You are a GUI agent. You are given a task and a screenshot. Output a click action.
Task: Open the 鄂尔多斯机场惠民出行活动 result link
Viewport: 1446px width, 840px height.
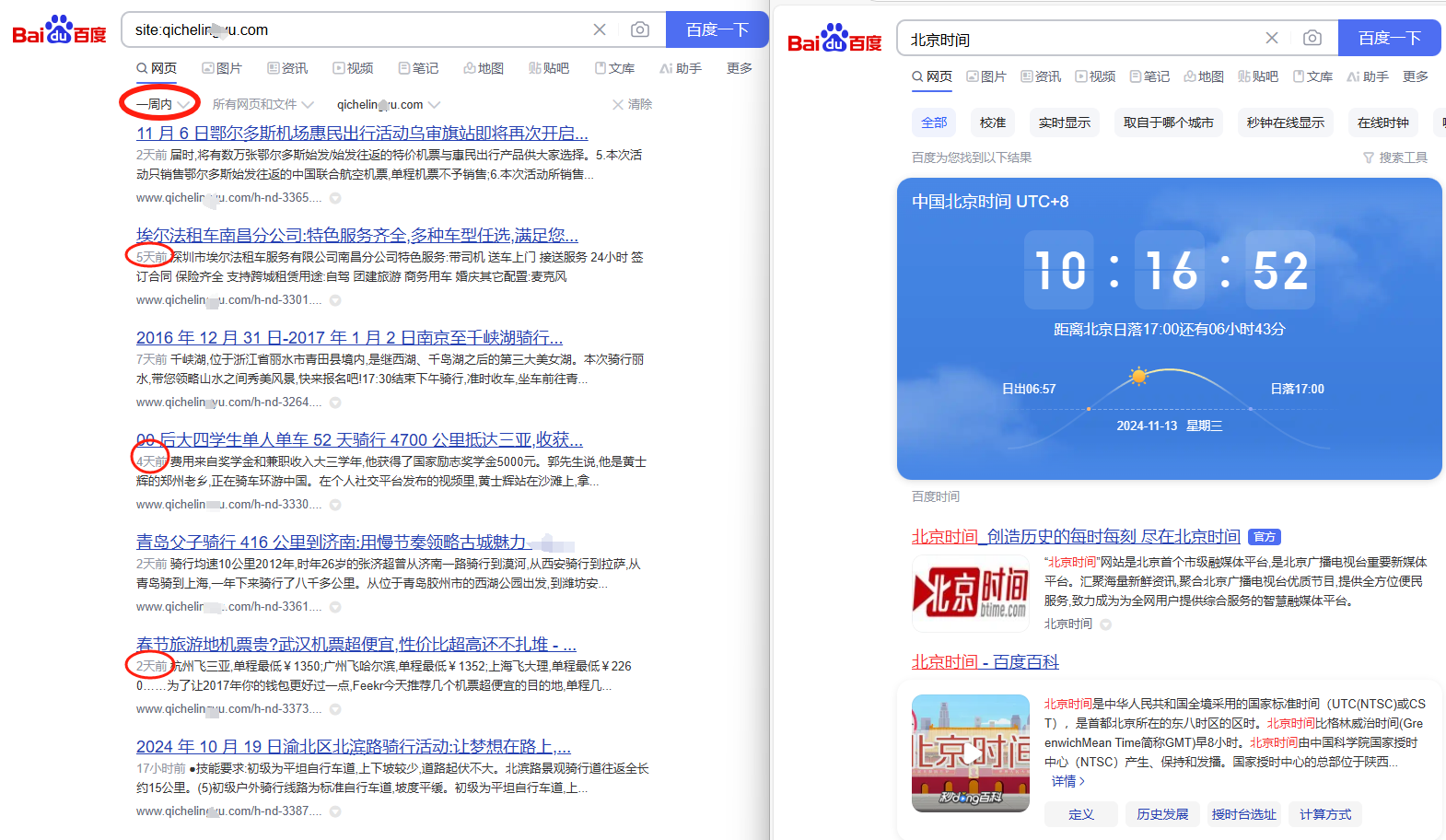pyautogui.click(x=362, y=134)
